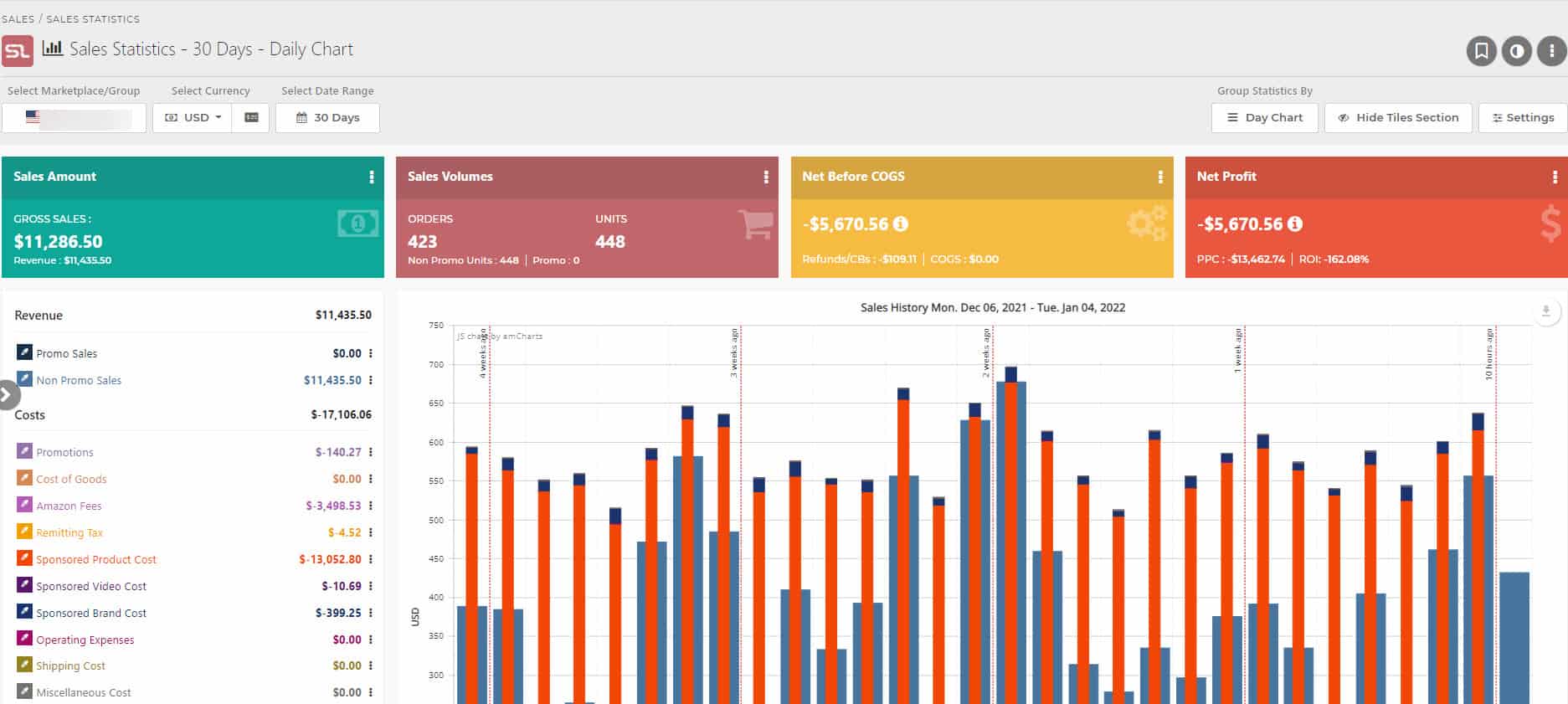
Task: Open Net Before COGS tile menu
Action: (x=1160, y=177)
